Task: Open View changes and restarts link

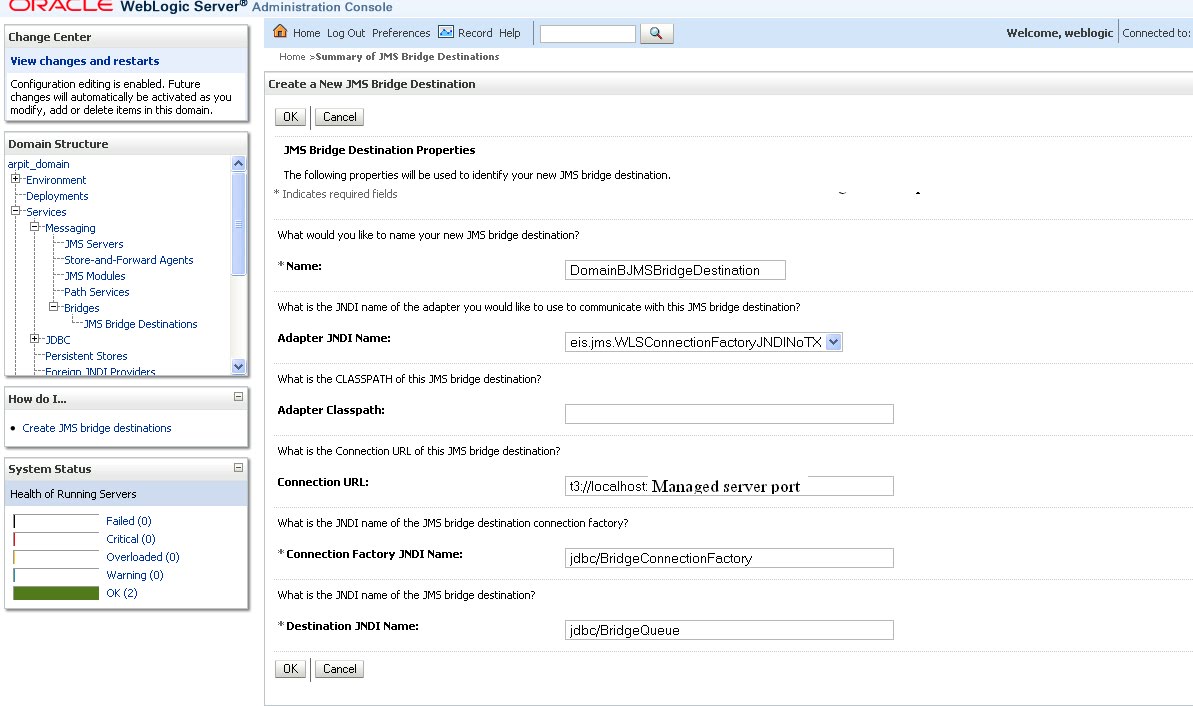Action: (84, 61)
